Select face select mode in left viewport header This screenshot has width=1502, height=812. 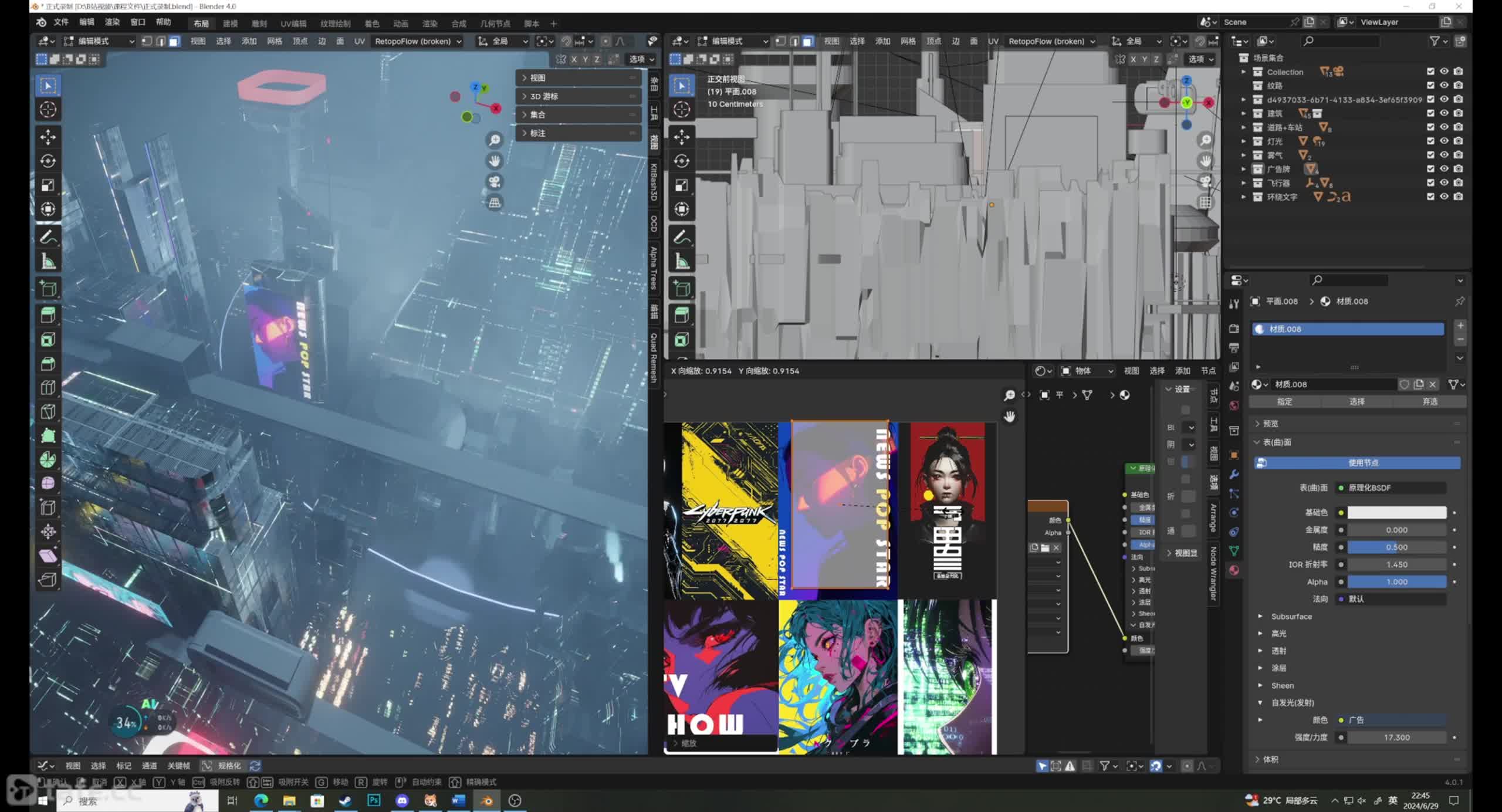174,41
